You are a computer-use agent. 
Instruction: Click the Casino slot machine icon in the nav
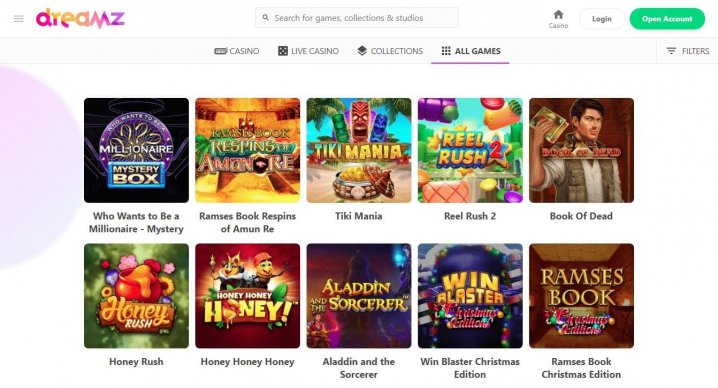pos(220,51)
